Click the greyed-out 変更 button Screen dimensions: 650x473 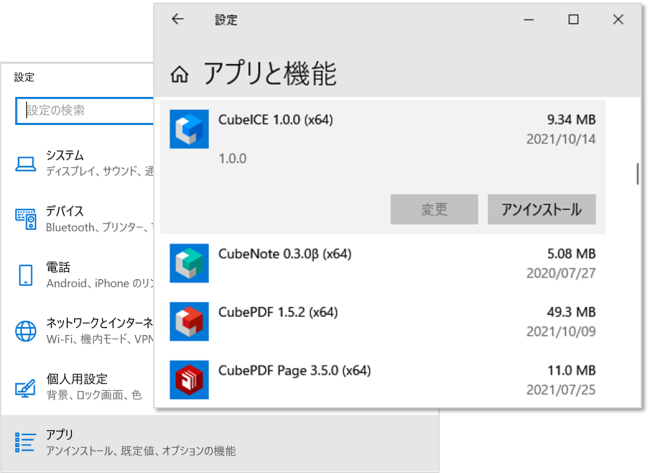[x=434, y=209]
